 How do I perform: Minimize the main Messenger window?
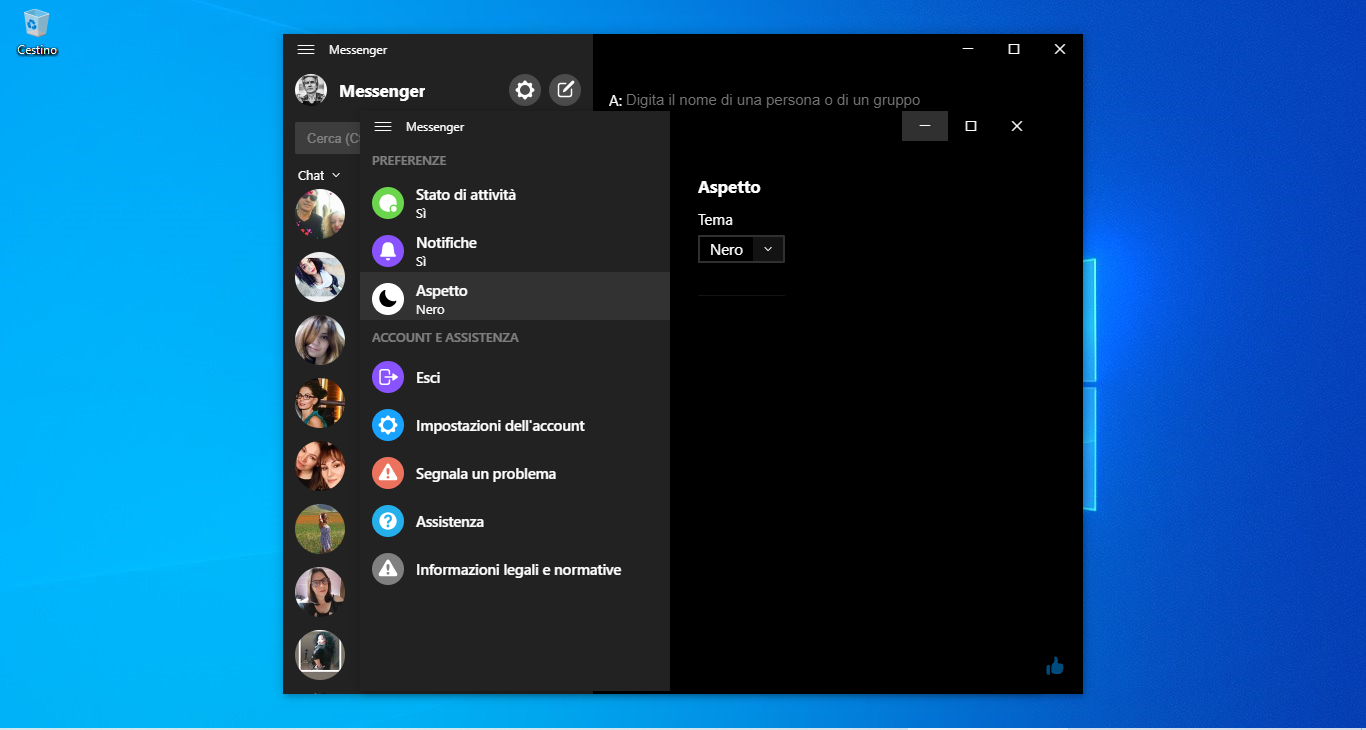(968, 49)
